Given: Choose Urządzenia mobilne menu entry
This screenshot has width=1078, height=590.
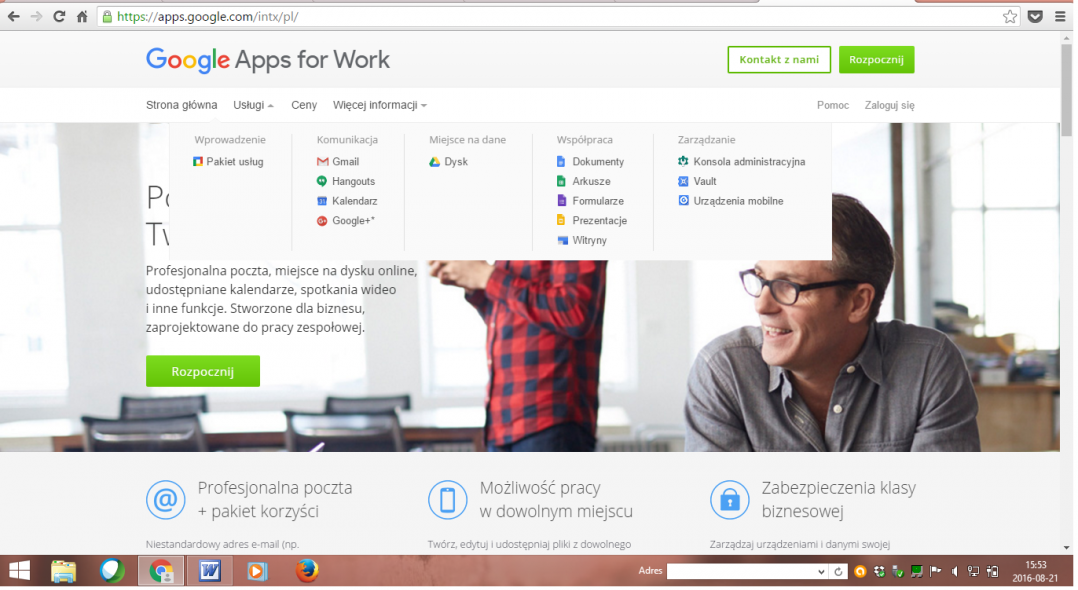Looking at the screenshot, I should 738,201.
